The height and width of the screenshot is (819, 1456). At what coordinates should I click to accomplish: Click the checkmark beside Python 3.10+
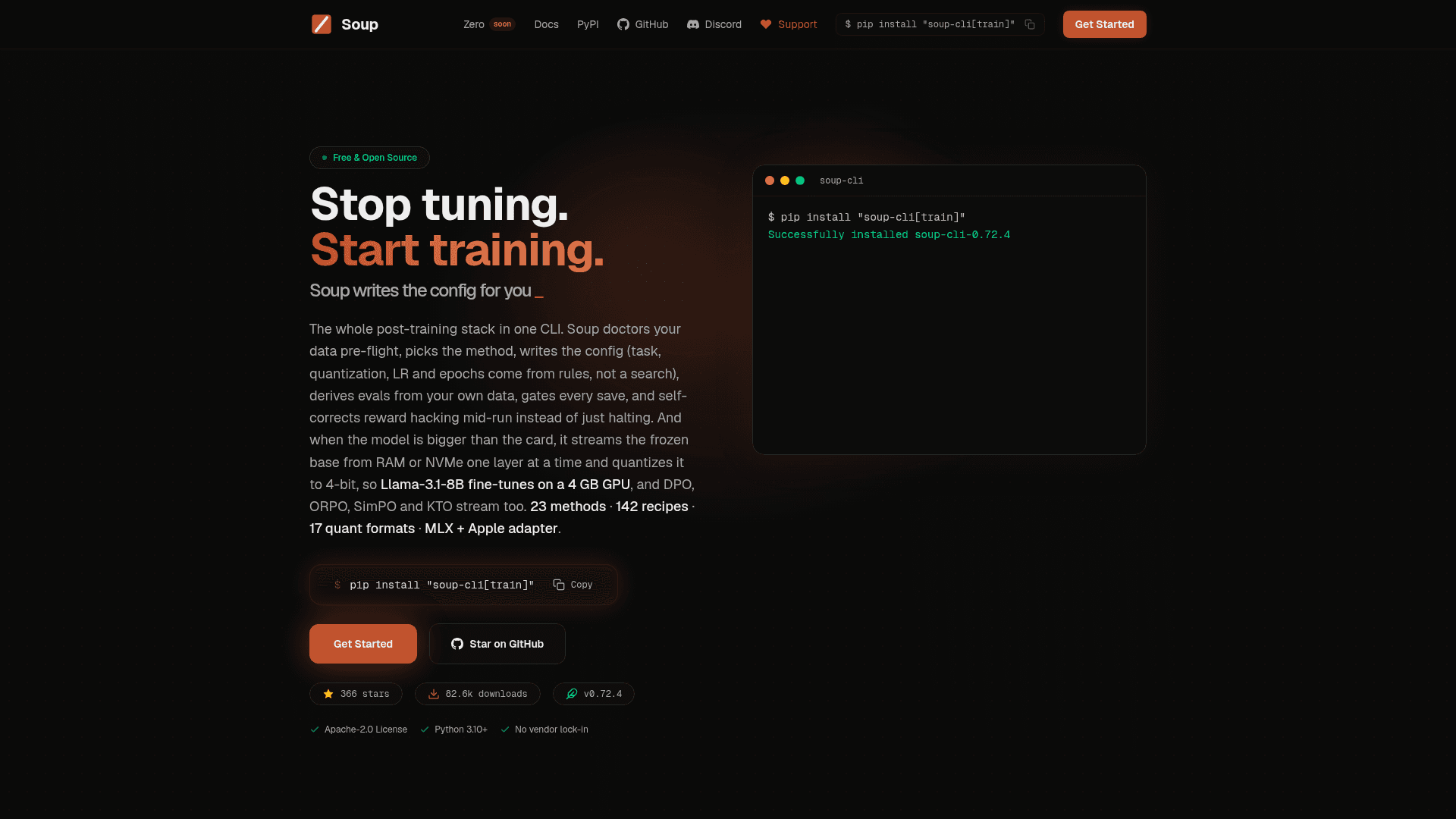pos(425,730)
